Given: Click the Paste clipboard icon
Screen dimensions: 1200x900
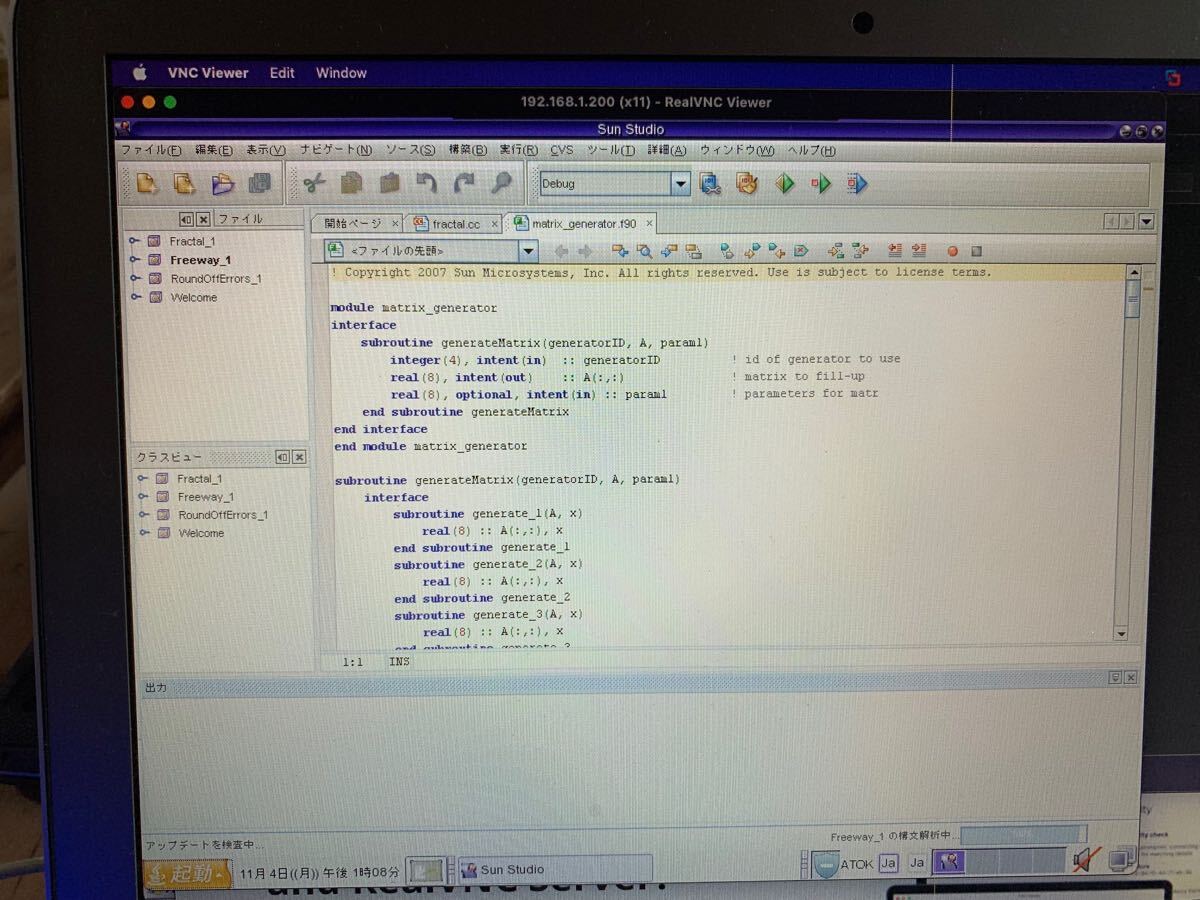Looking at the screenshot, I should pyautogui.click(x=389, y=183).
